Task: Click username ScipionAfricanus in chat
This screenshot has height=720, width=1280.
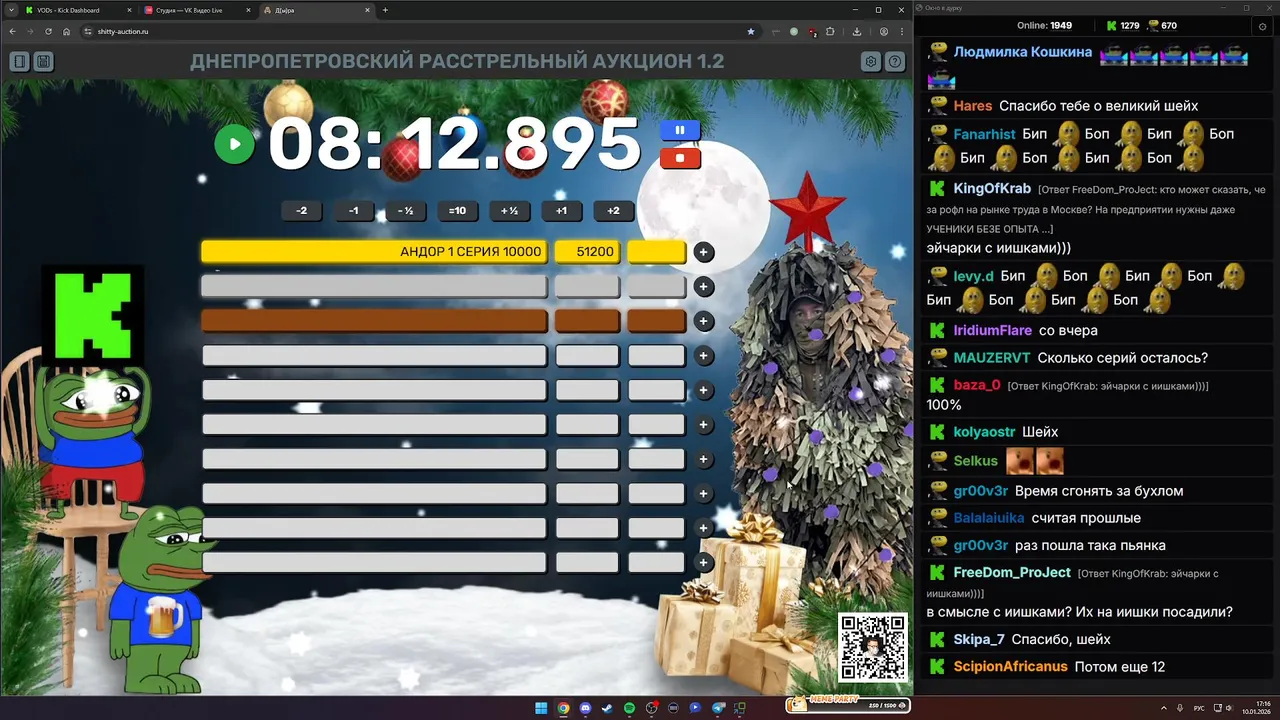Action: point(1011,667)
